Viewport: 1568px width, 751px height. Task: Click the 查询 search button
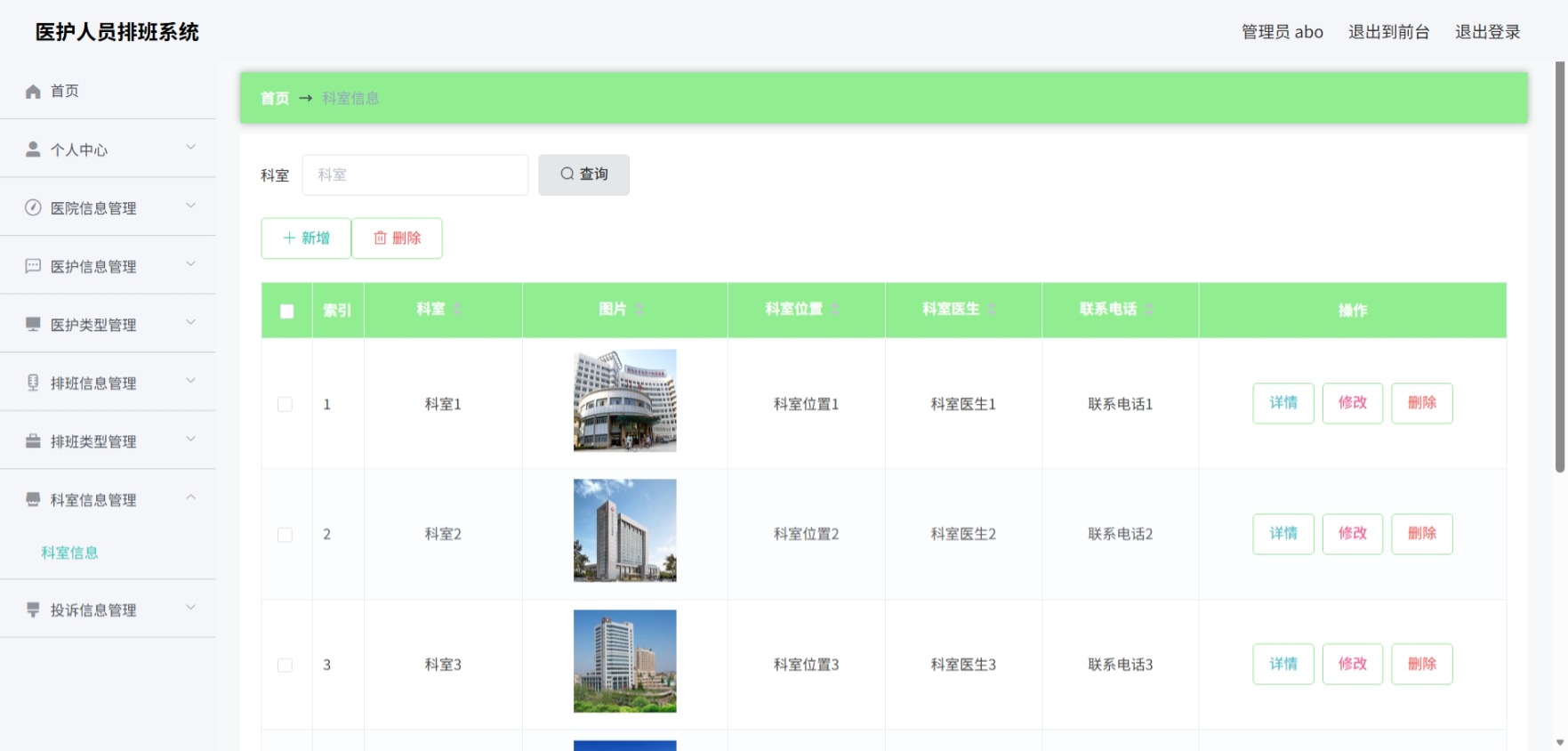583,174
